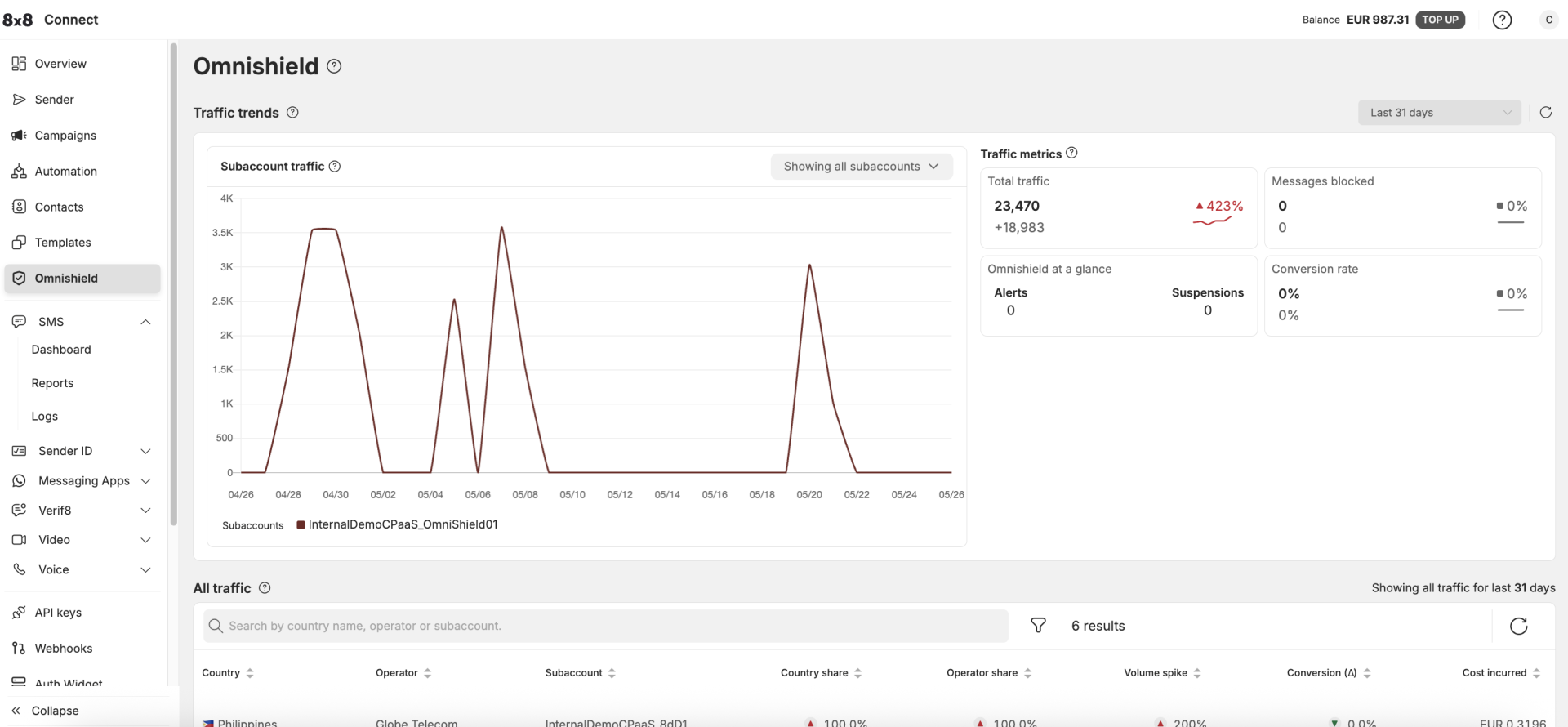Click the traffic search input field
Viewport: 1568px width, 727px height.
coord(604,626)
